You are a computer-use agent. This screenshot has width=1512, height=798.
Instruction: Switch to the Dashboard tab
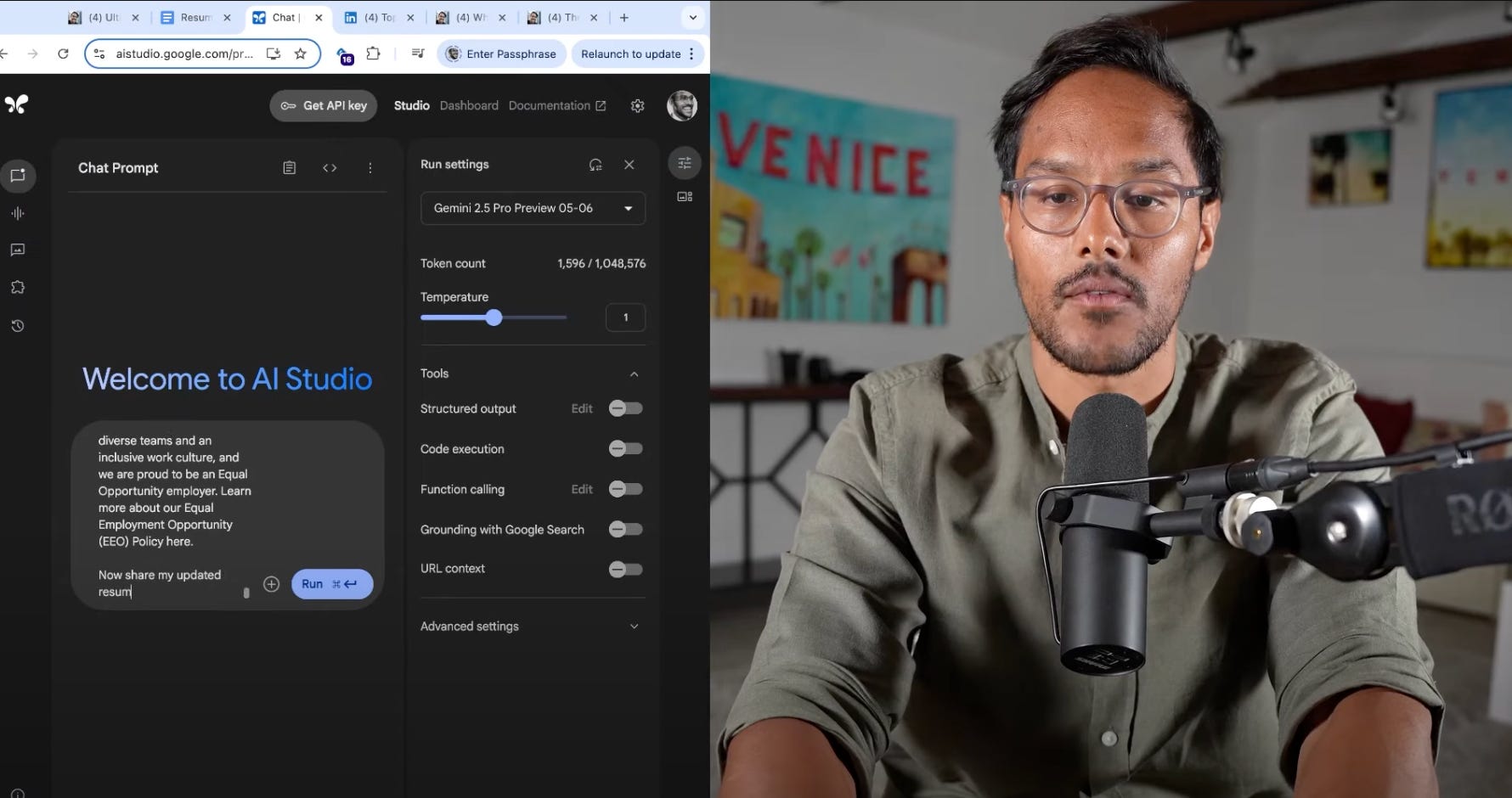click(x=469, y=105)
